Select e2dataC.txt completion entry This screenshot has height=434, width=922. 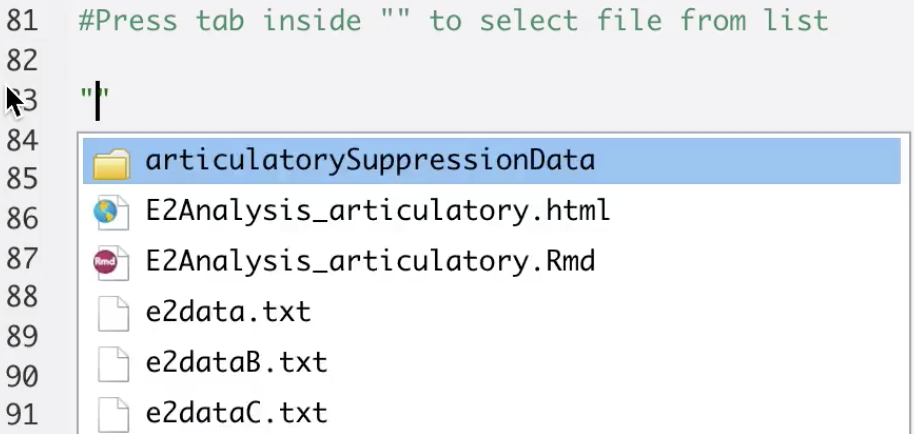point(492,413)
